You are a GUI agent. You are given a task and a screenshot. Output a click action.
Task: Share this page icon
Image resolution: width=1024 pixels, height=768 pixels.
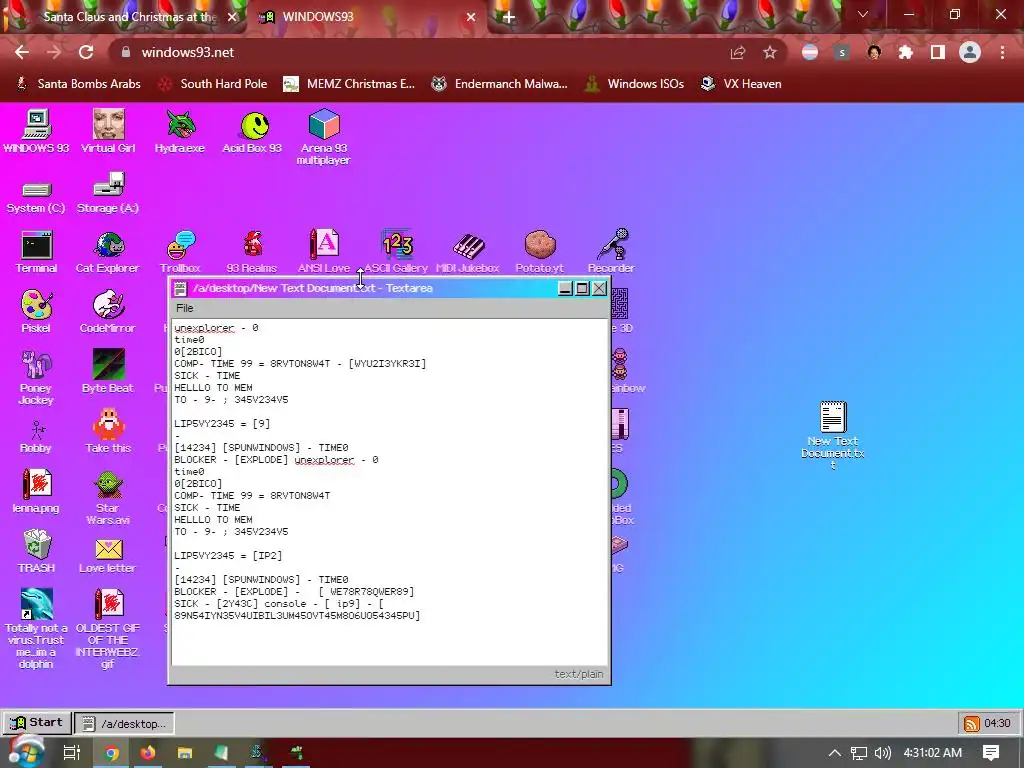coord(738,52)
